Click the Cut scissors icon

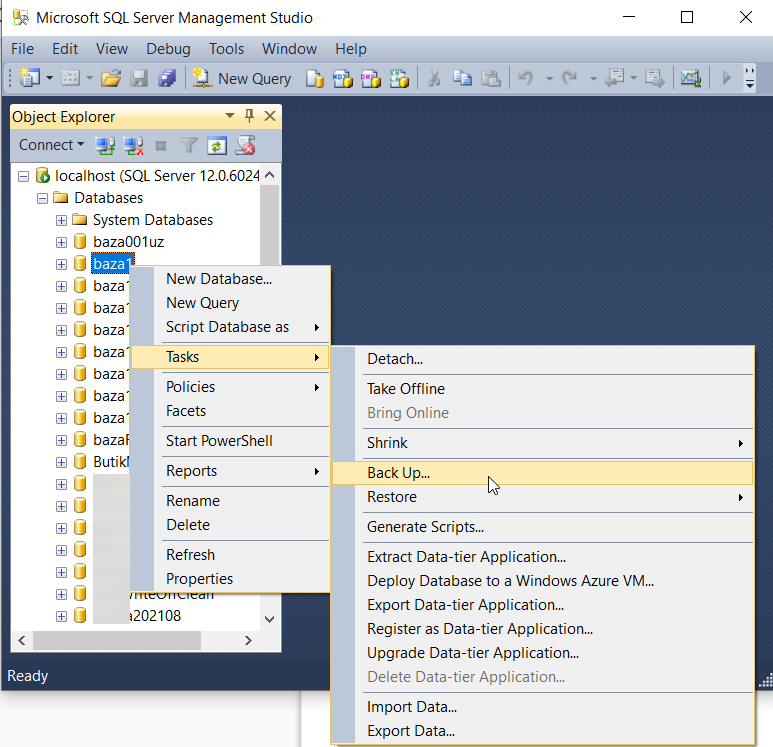pos(434,78)
